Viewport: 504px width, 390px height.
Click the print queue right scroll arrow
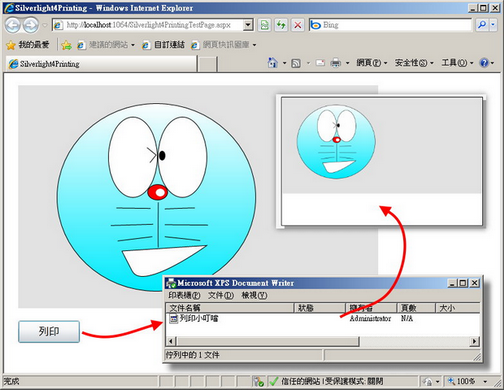tap(475, 341)
